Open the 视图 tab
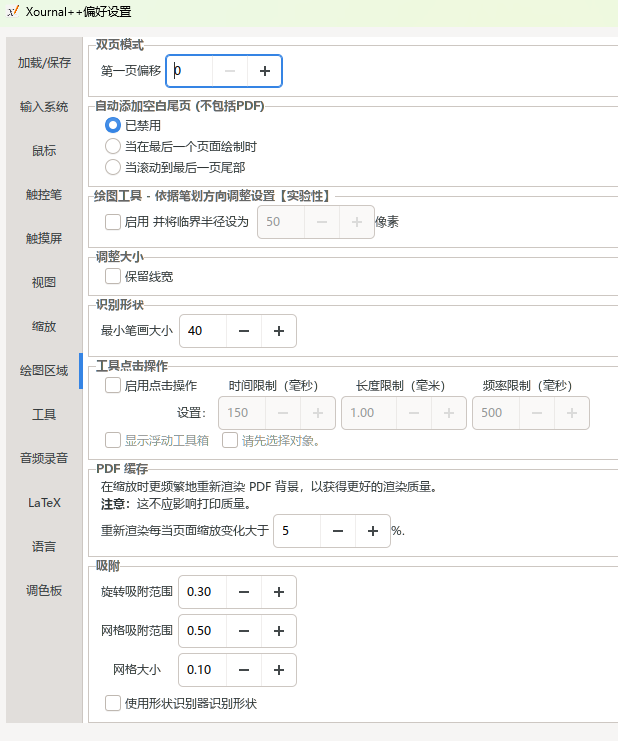The image size is (618, 741). click(x=44, y=282)
